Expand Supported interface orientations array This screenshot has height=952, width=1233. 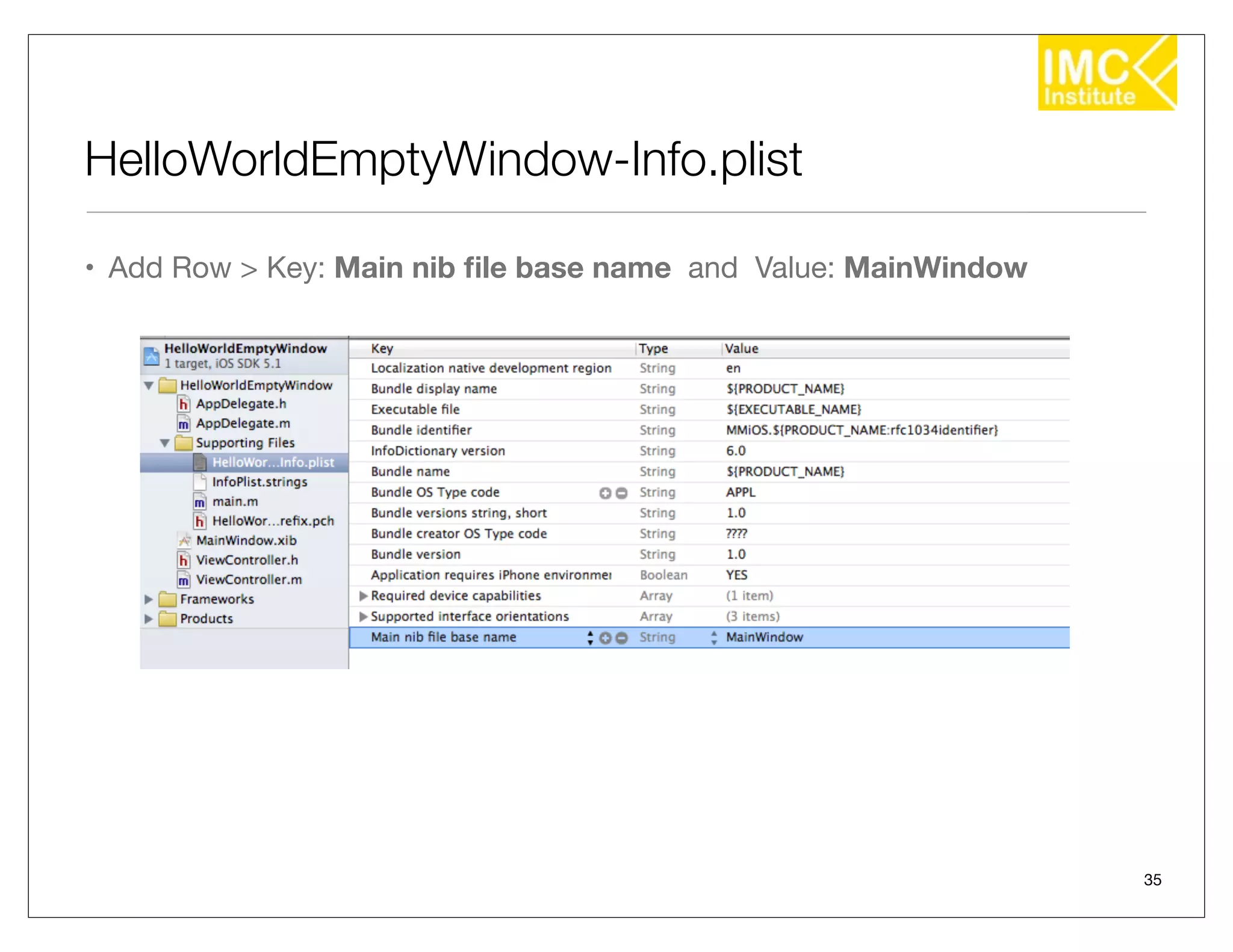[x=363, y=617]
